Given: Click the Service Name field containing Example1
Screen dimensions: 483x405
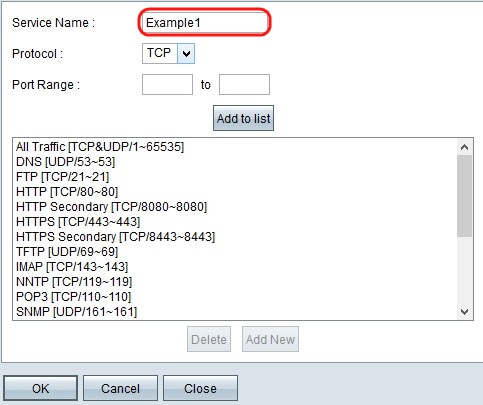Looking at the screenshot, I should point(204,23).
